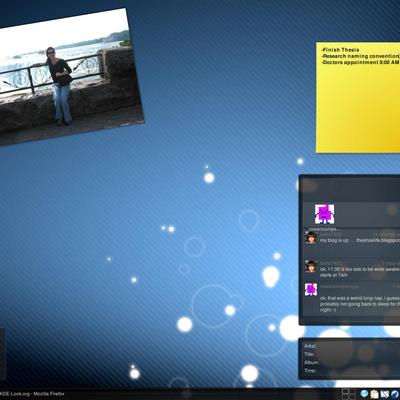Click the blue round tray icon at far right
Screen dimensions: 400x400
[395, 394]
